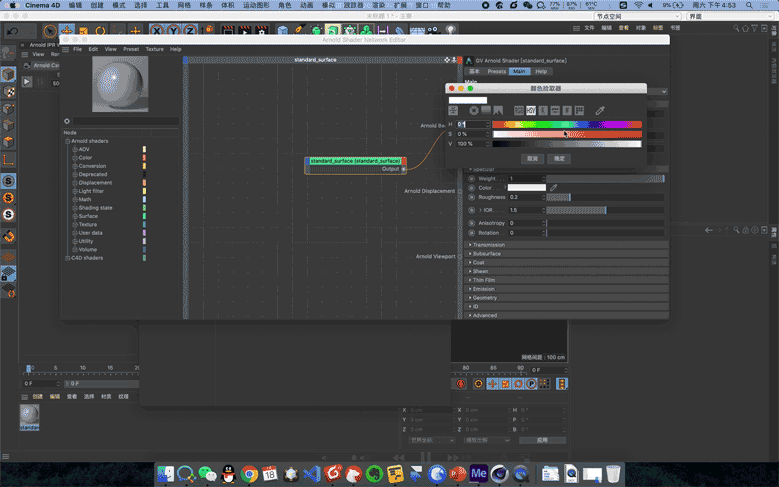Expand the Subsurface section
Viewport: 779px width, 487px height.
tap(566, 254)
